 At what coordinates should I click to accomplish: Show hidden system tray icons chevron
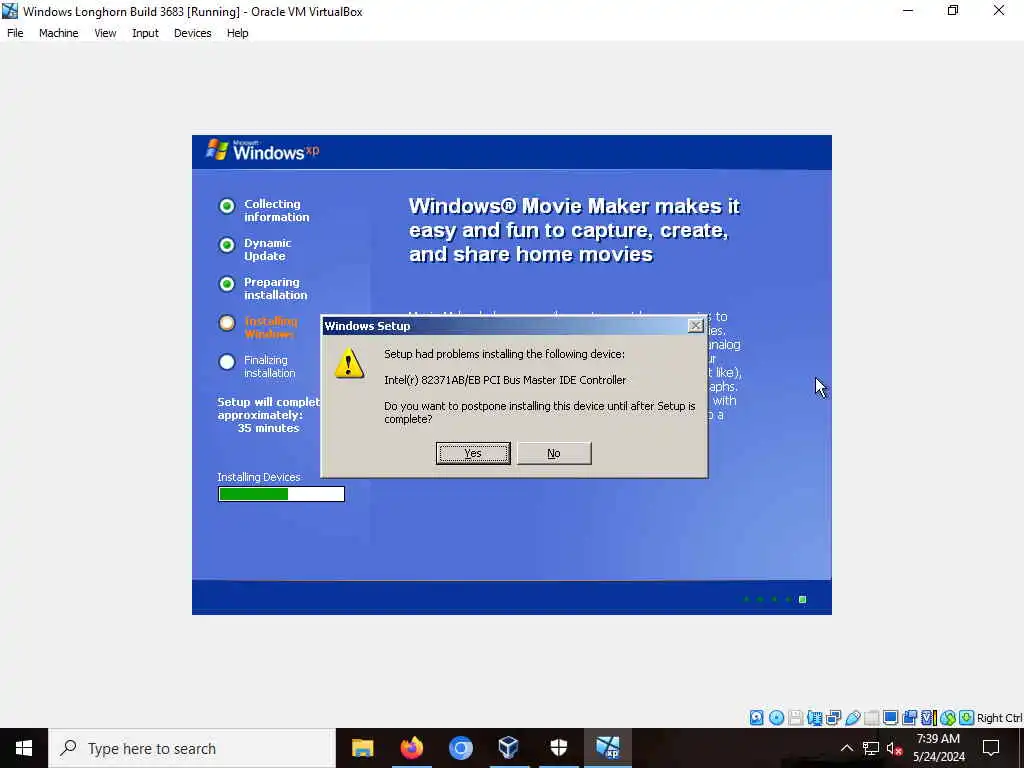point(846,748)
